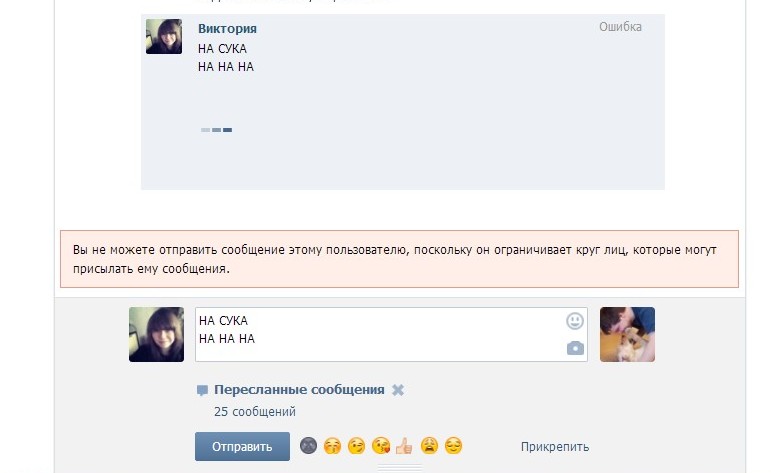Focus the message text input field
Image resolution: width=771 pixels, height=473 pixels.
click(375, 334)
